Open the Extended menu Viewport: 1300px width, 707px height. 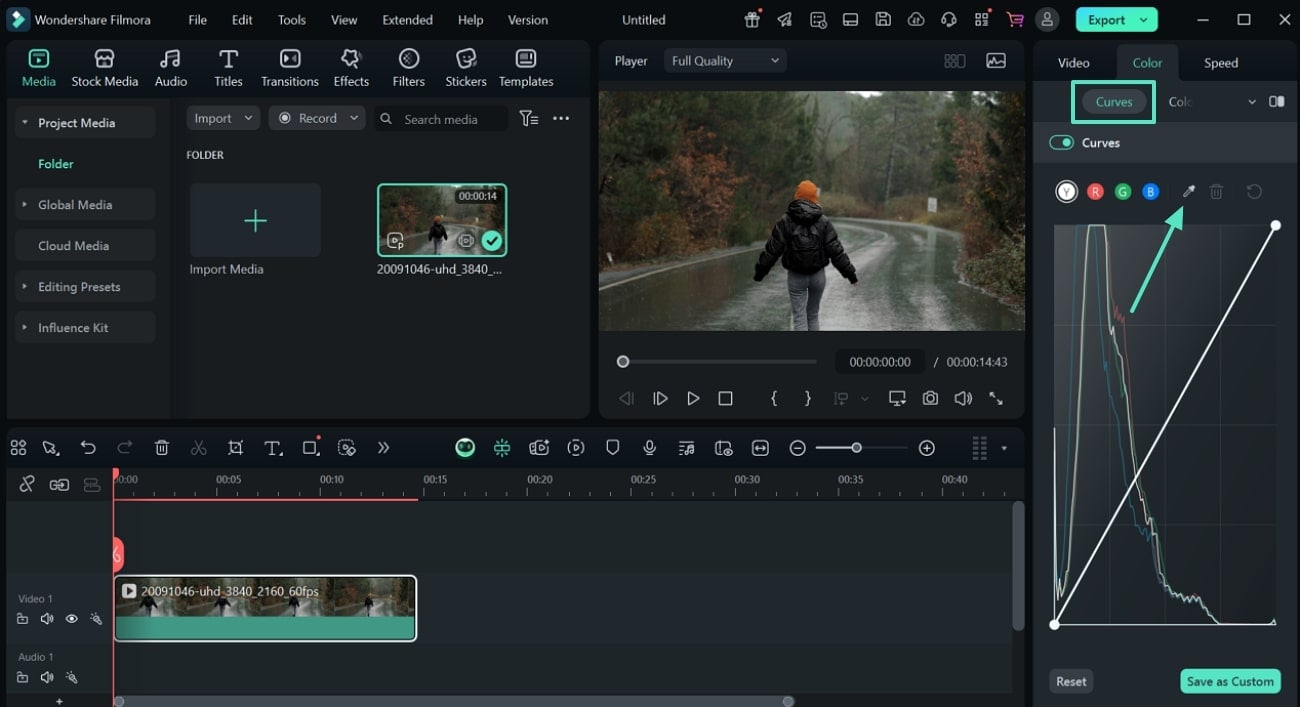click(408, 20)
